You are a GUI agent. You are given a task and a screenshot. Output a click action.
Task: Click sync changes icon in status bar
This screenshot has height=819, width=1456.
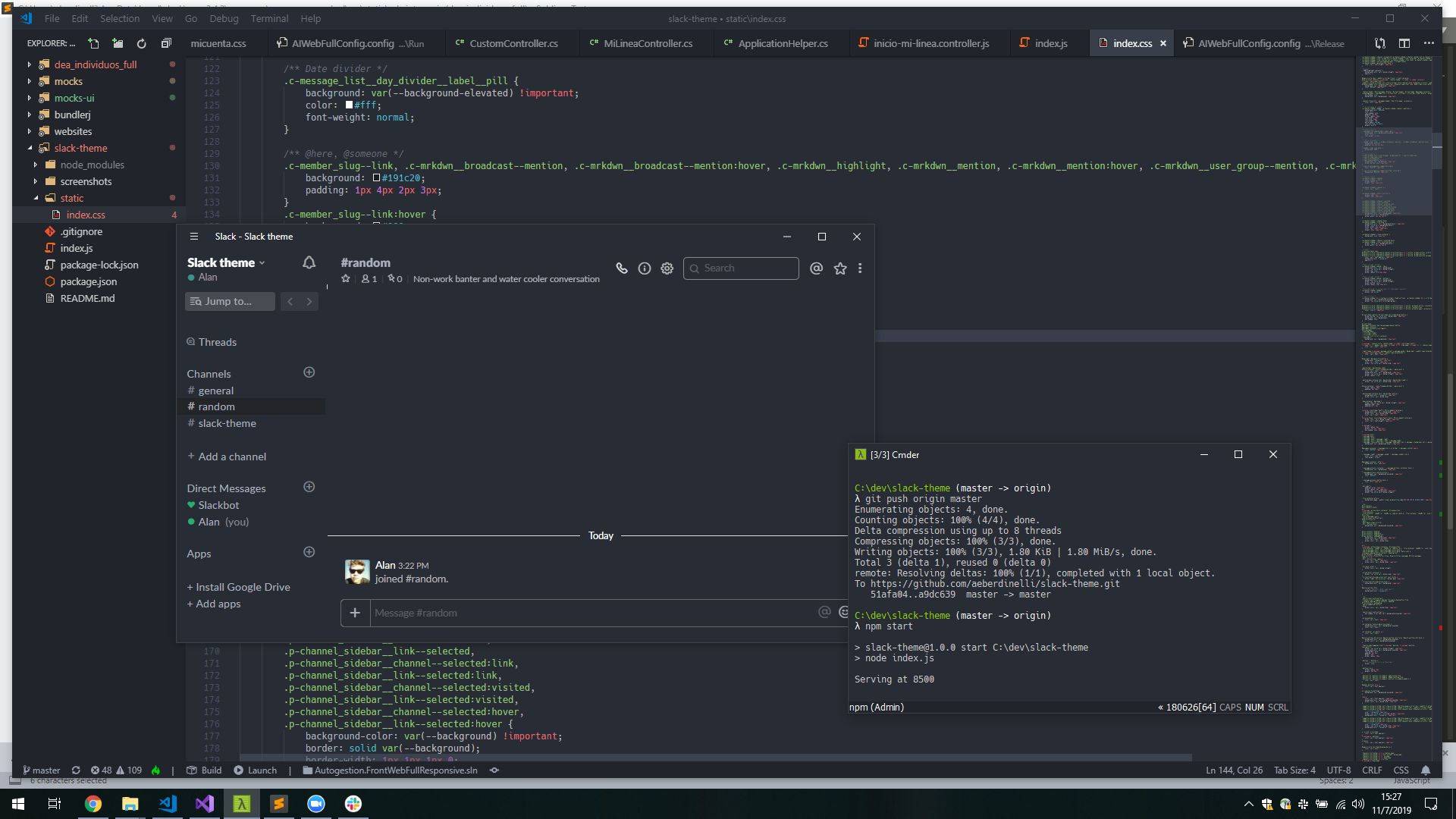[x=76, y=770]
